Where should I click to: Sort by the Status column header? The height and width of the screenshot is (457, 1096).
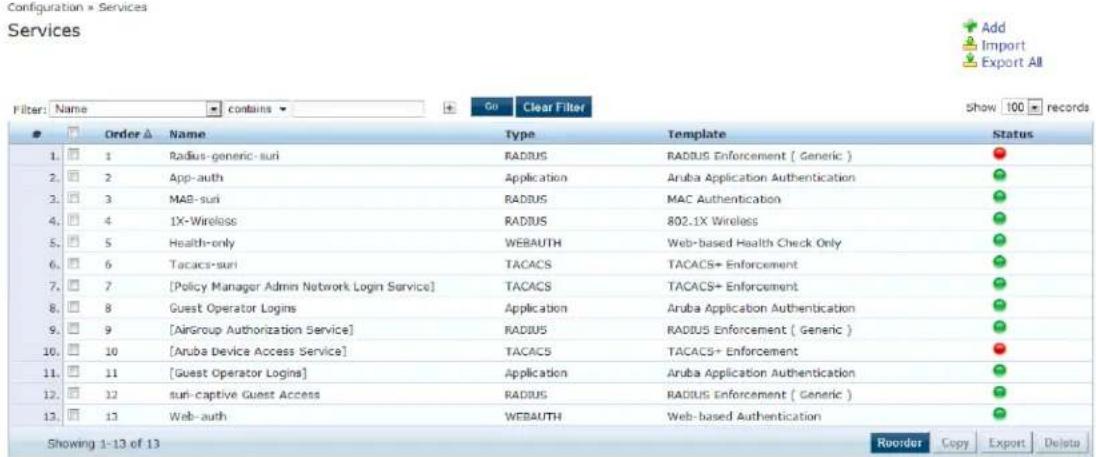(1013, 133)
